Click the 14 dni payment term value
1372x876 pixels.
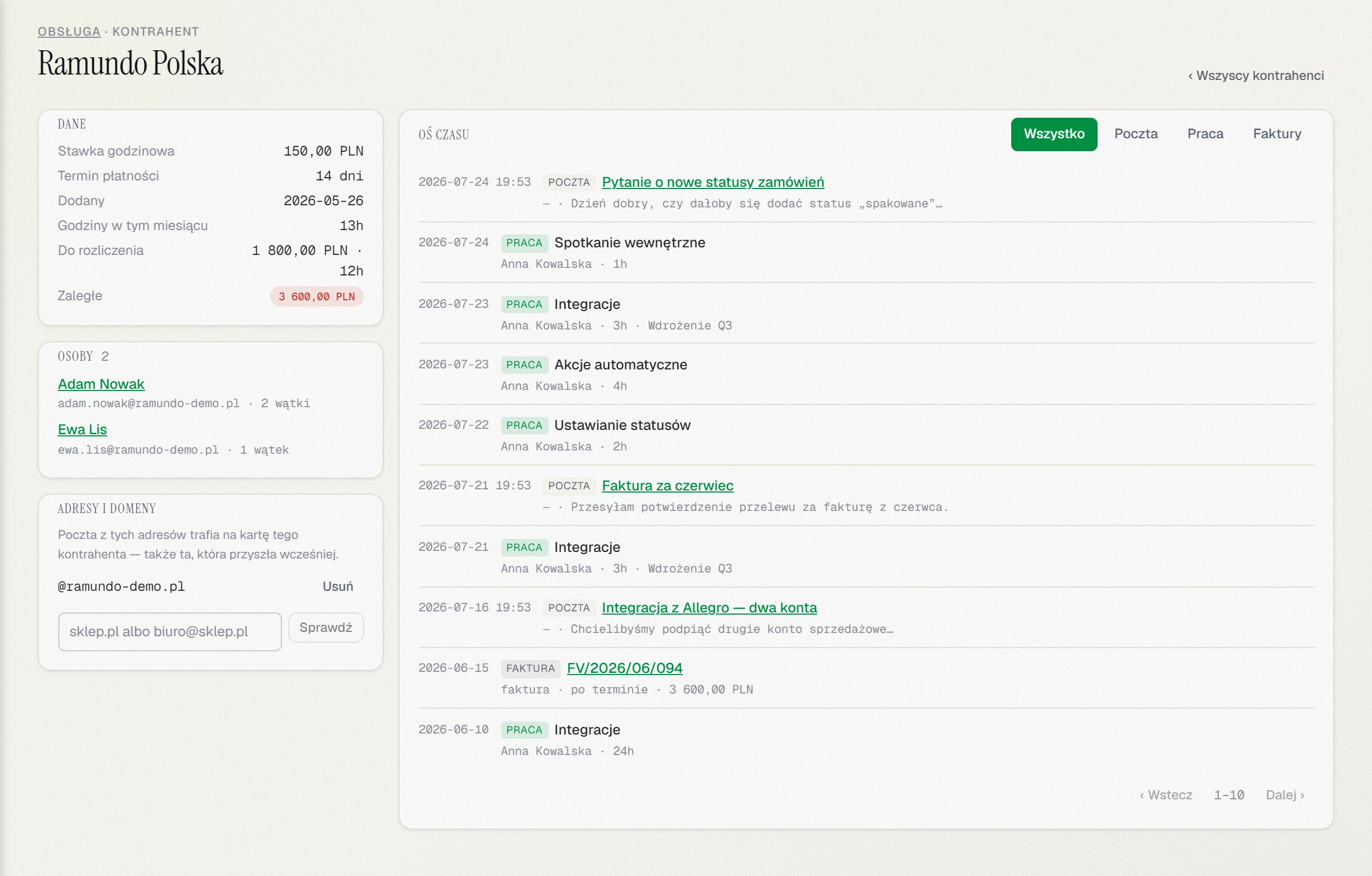point(340,176)
